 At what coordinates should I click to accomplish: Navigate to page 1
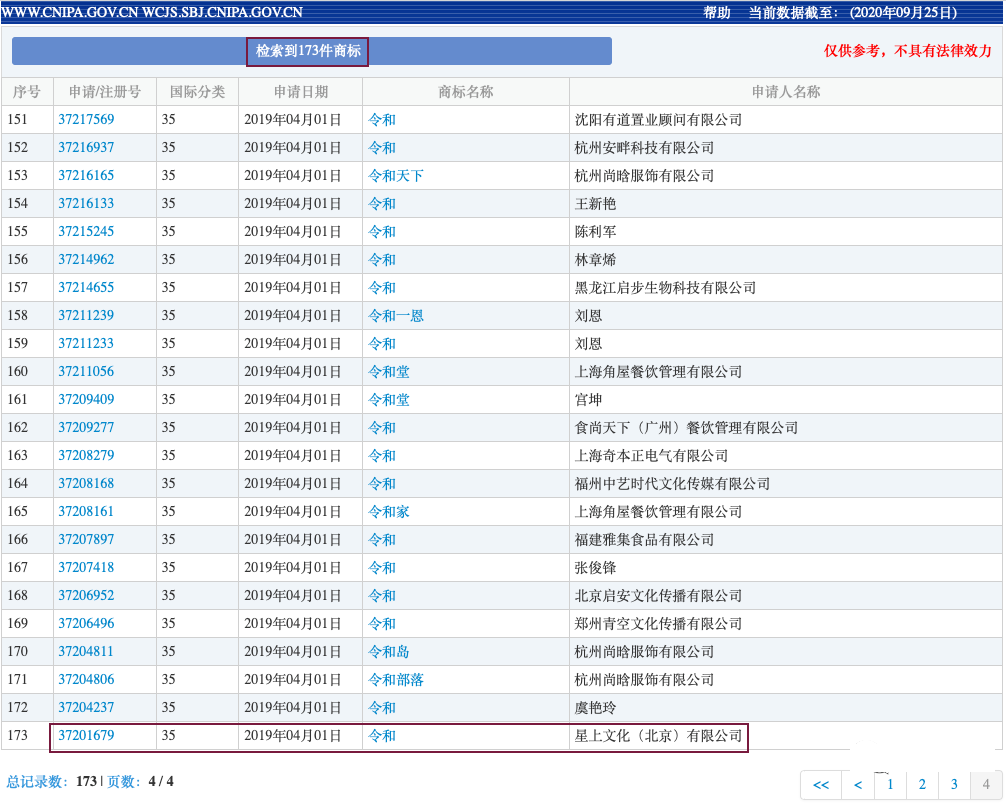click(890, 785)
